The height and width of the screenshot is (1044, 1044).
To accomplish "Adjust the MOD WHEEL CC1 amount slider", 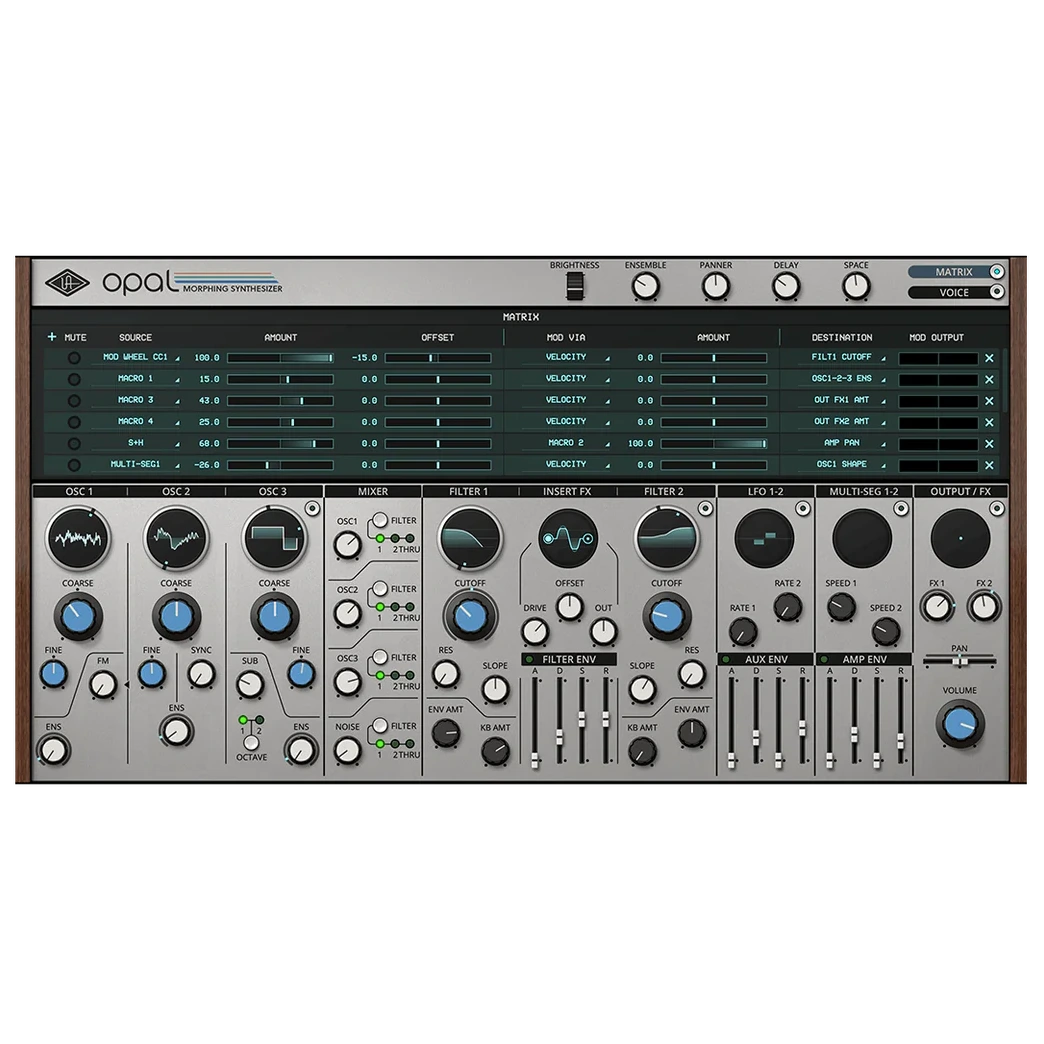I will [280, 358].
